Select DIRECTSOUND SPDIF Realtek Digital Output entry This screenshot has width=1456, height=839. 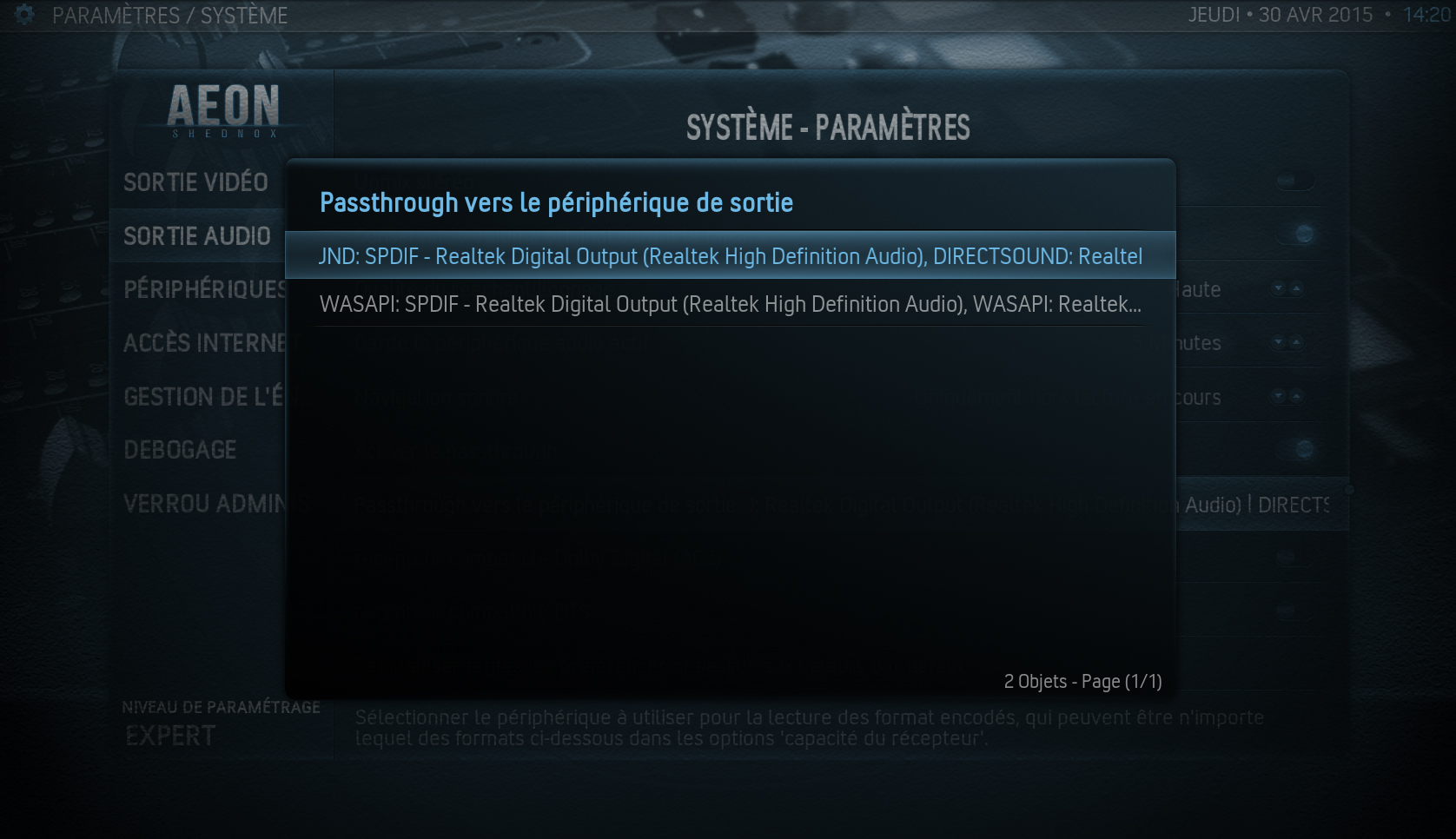[730, 255]
